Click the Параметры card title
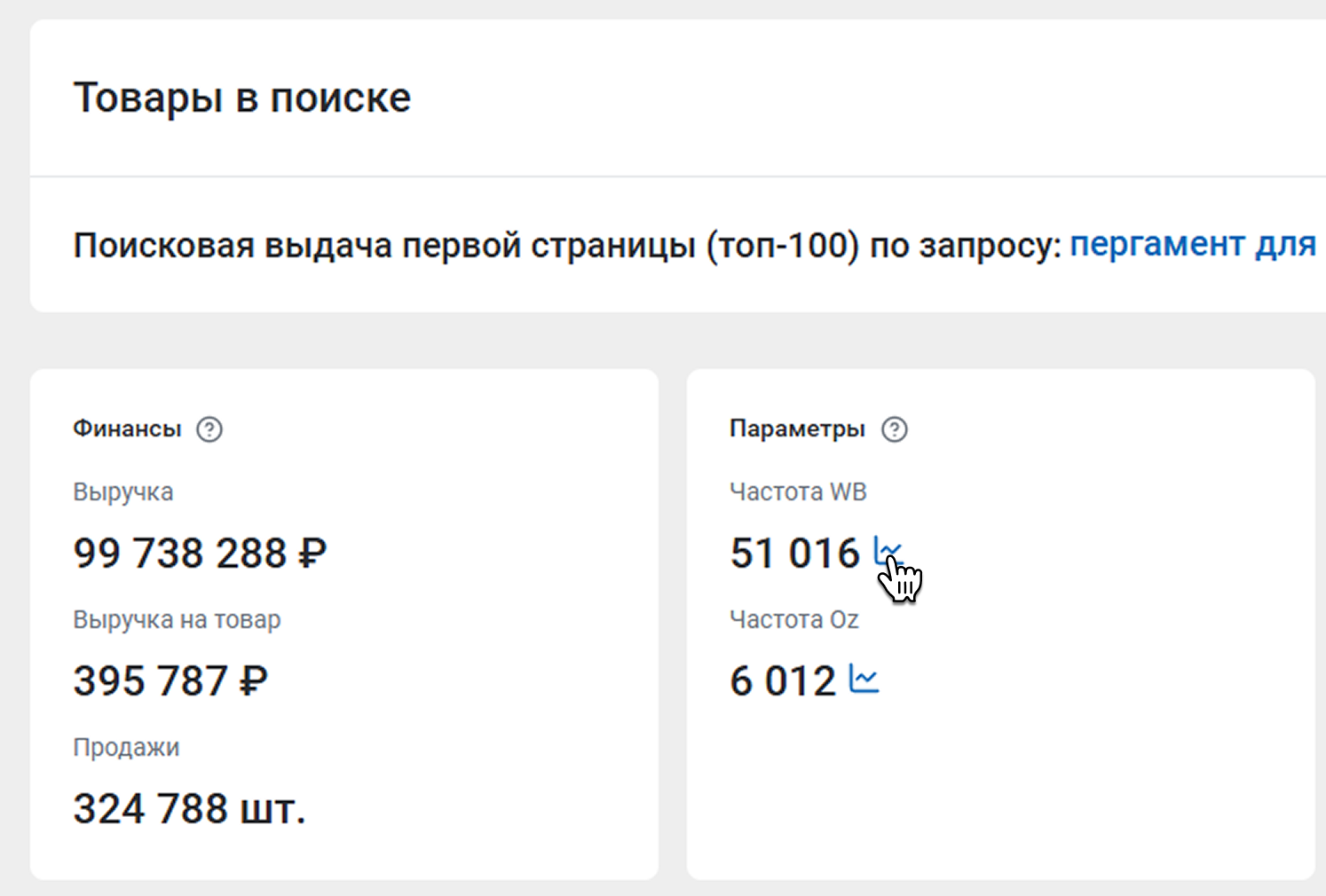 [x=797, y=429]
